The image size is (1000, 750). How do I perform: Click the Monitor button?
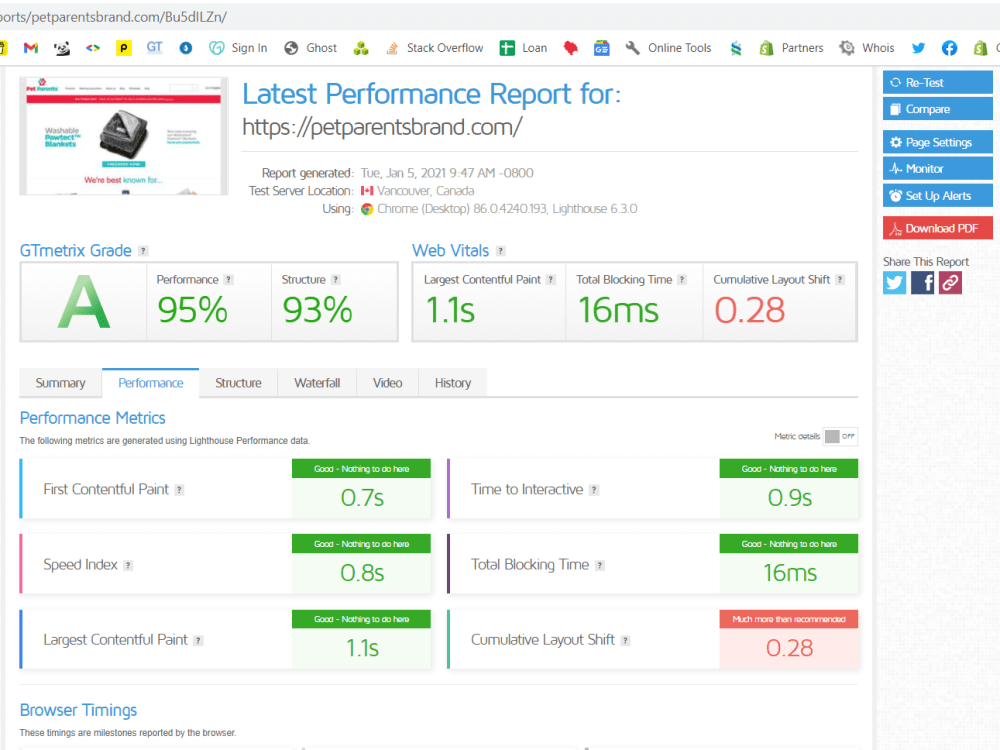938,169
